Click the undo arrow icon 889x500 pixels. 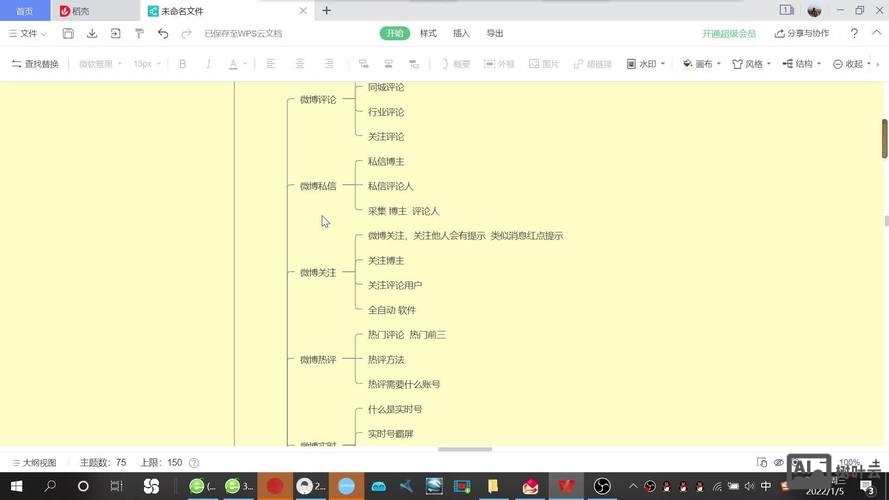[163, 33]
